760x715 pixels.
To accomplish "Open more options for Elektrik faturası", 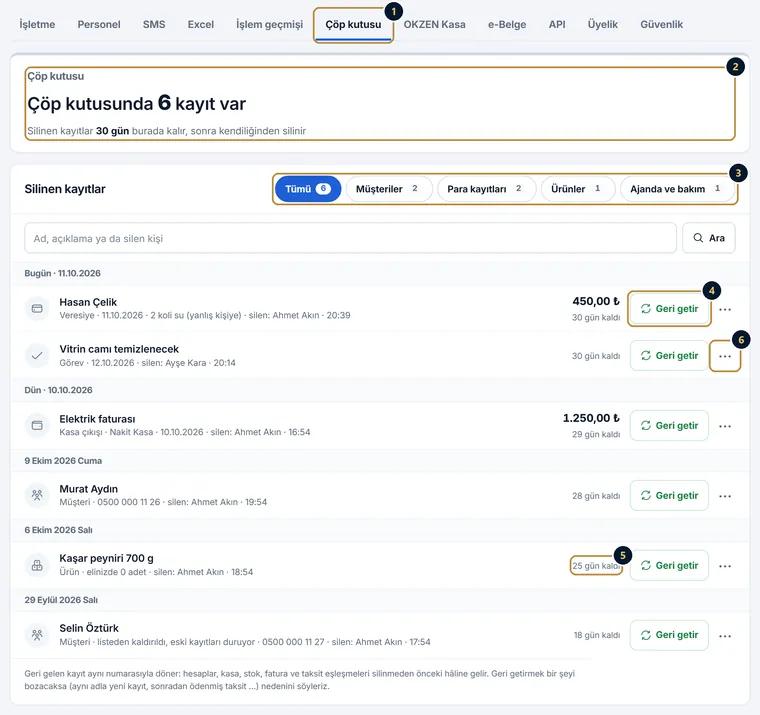I will pyautogui.click(x=725, y=426).
